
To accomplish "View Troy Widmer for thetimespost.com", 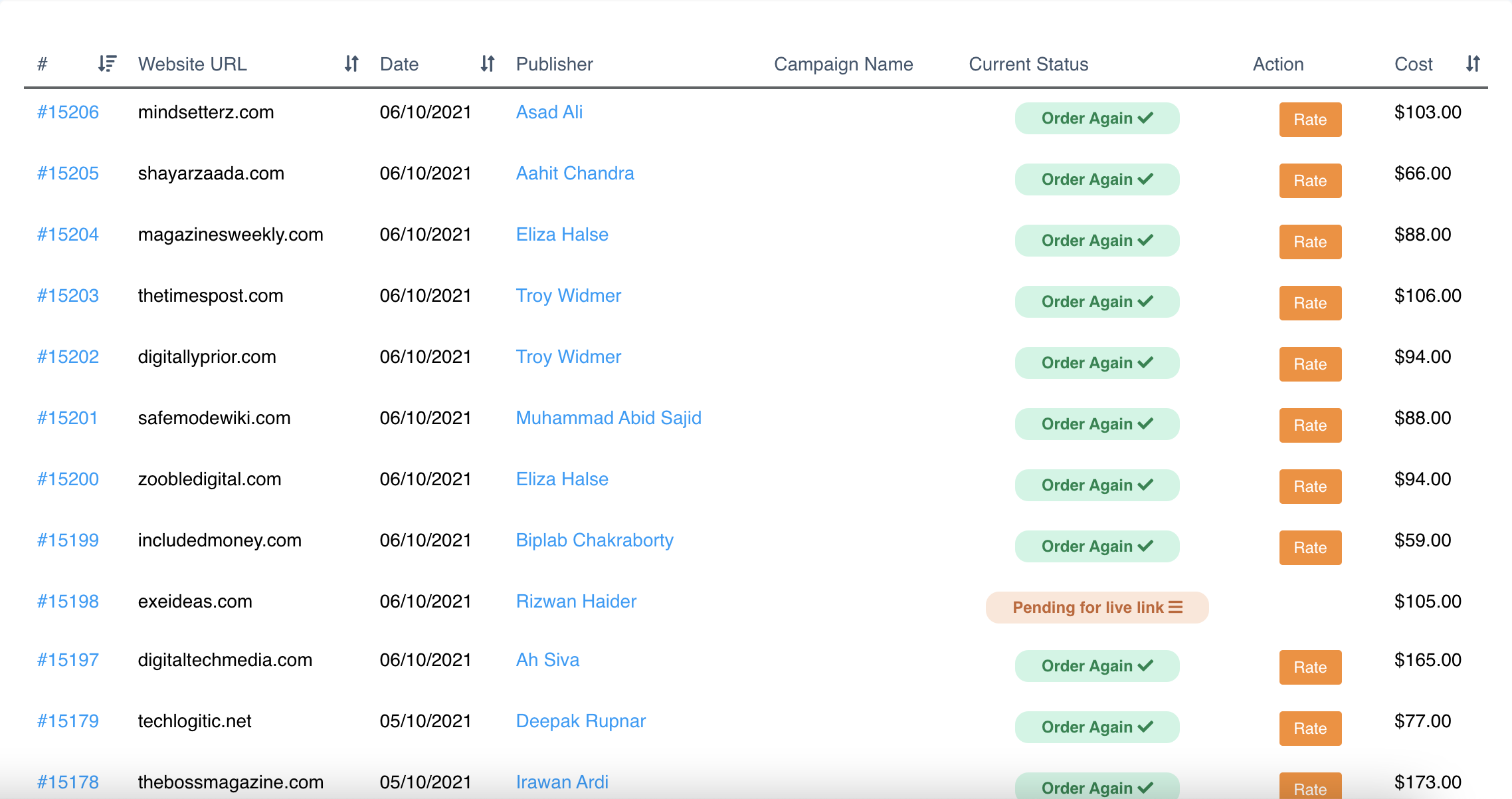I will pos(569,295).
